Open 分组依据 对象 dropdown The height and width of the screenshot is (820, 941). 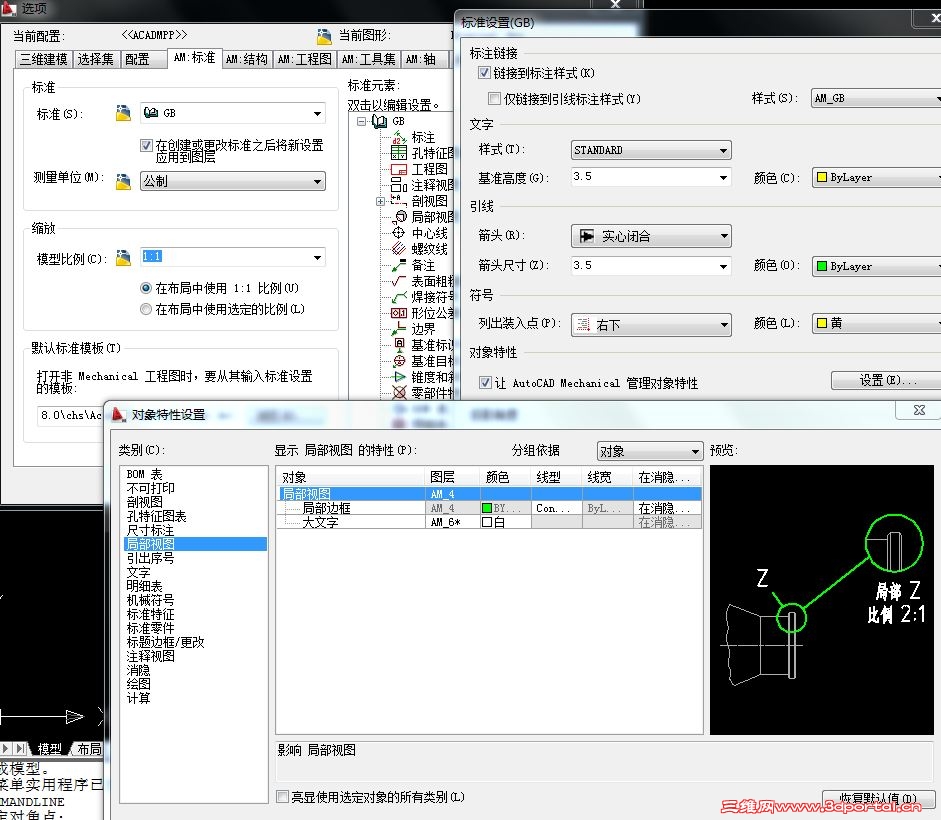650,451
